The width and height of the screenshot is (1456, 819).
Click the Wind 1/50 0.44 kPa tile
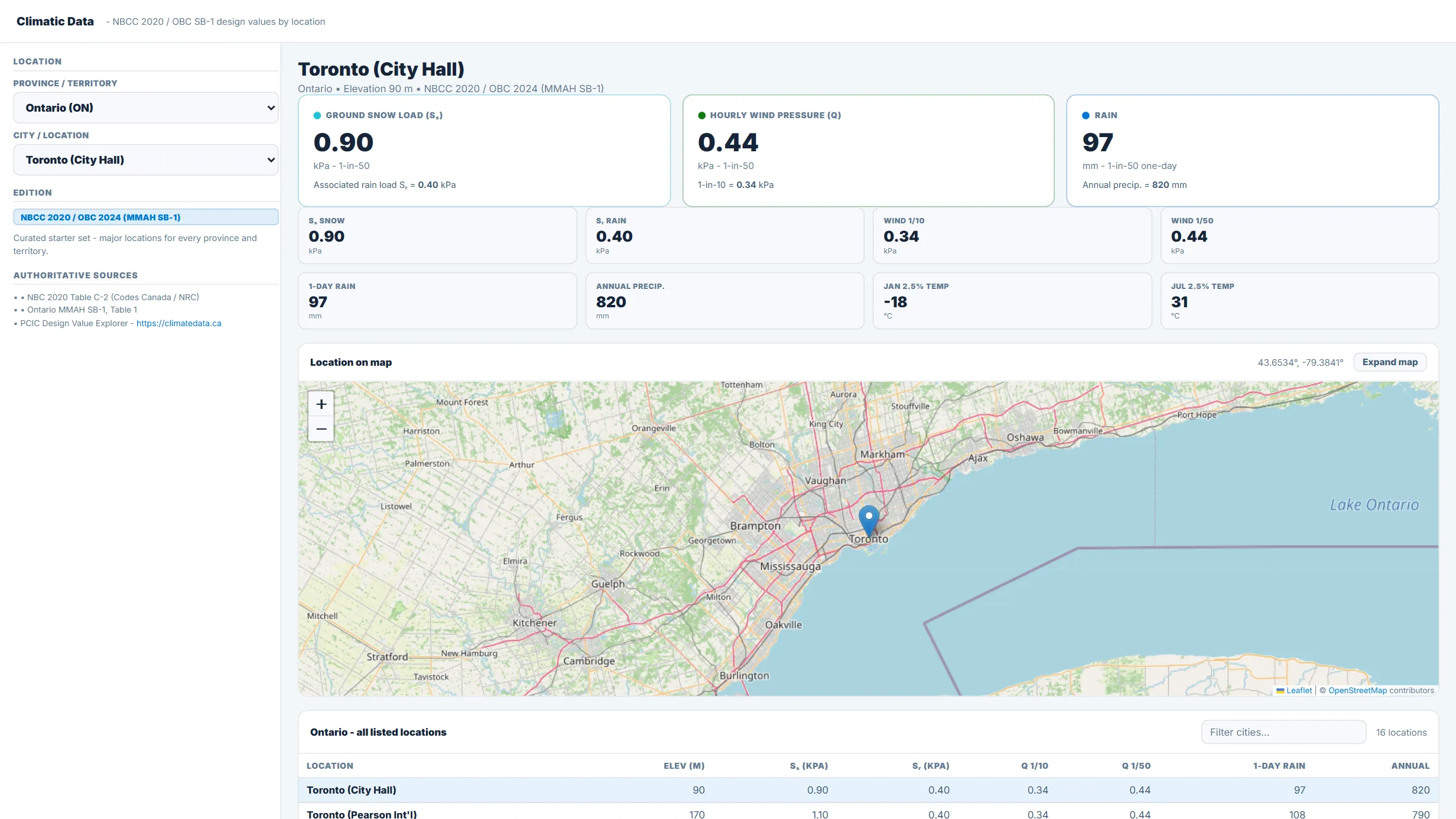click(x=1299, y=235)
